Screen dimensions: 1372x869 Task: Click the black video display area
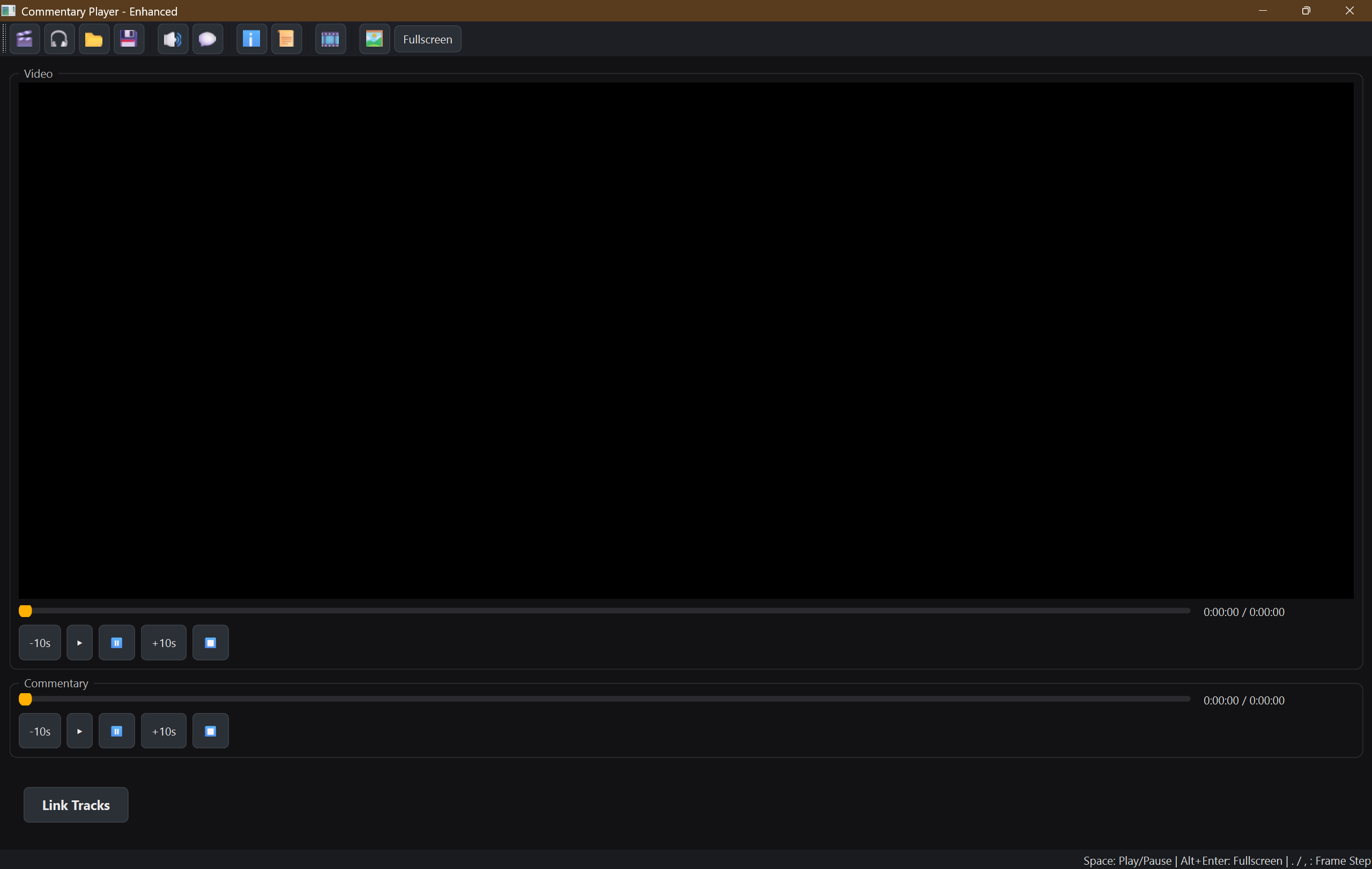[686, 341]
